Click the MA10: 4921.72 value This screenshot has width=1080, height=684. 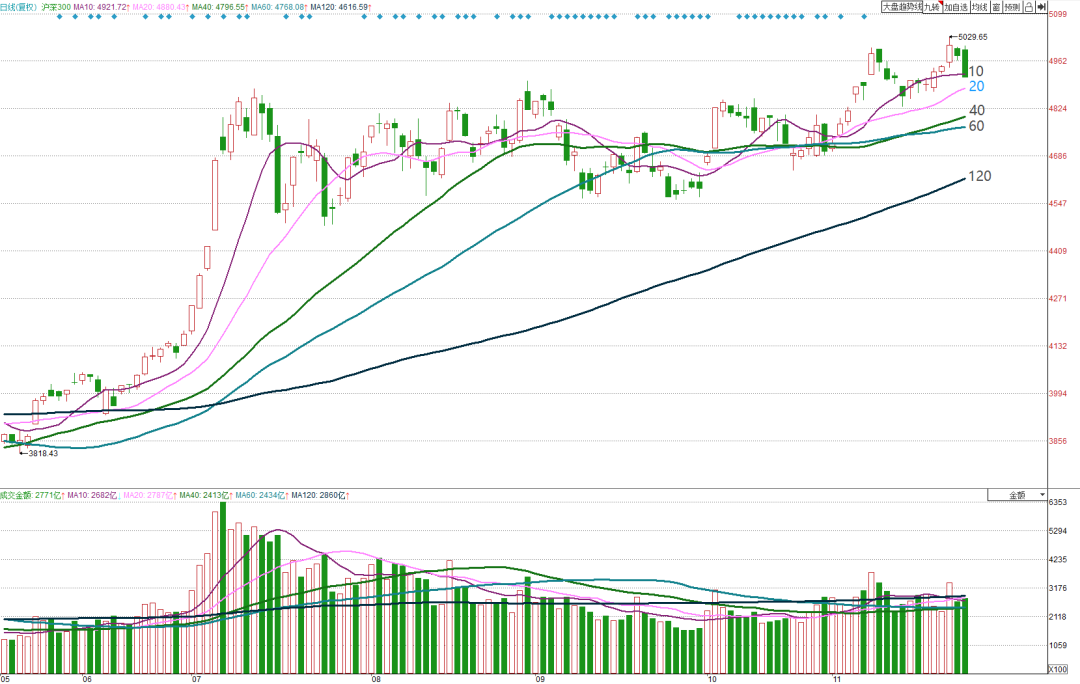pyautogui.click(x=100, y=7)
